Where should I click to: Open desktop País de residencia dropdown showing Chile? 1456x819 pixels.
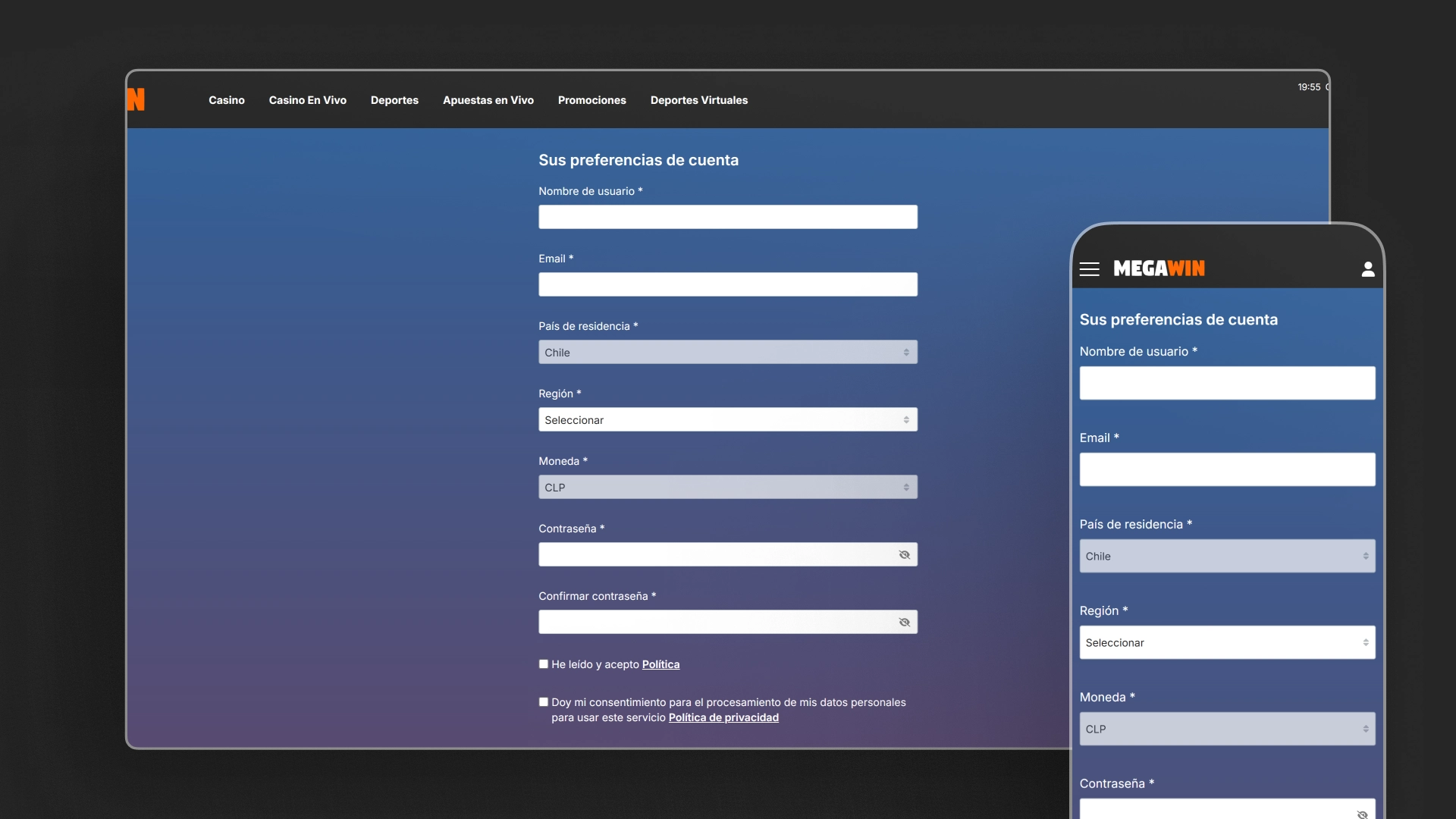point(728,352)
